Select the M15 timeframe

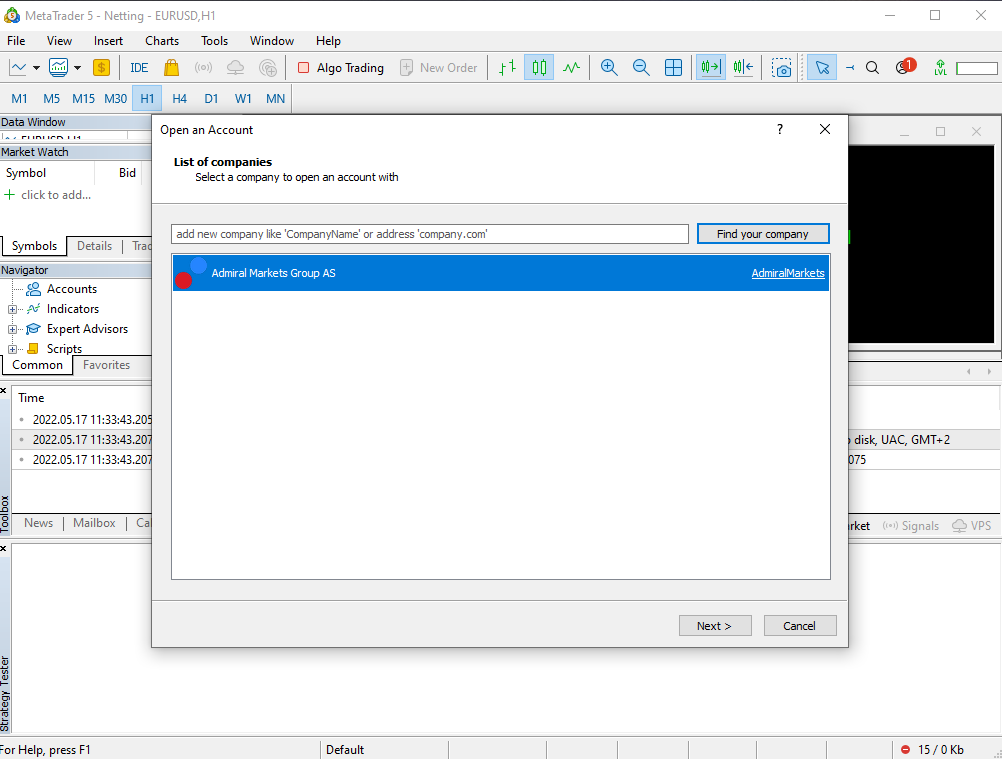point(83,98)
